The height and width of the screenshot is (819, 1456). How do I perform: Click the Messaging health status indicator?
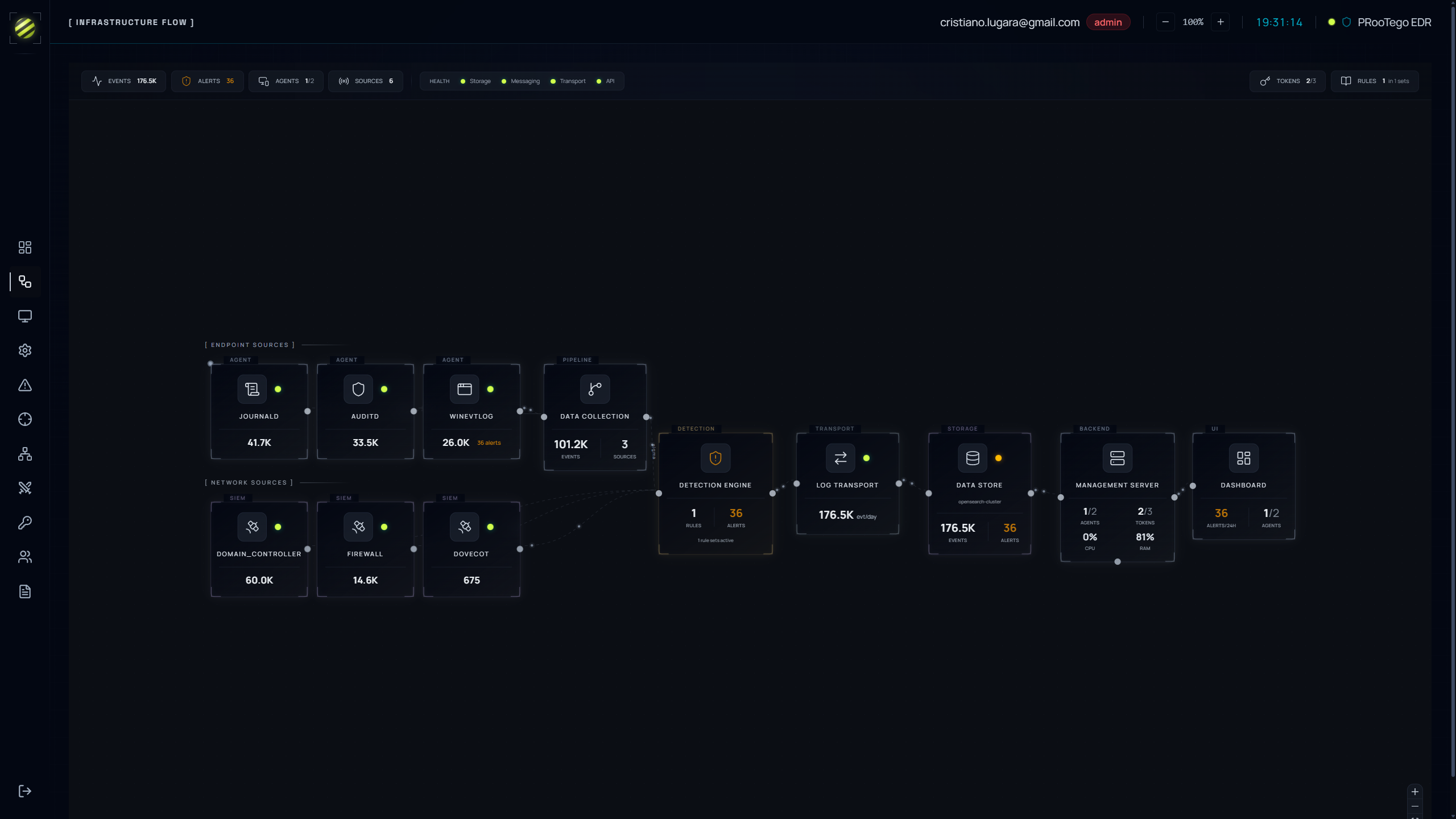[504, 81]
